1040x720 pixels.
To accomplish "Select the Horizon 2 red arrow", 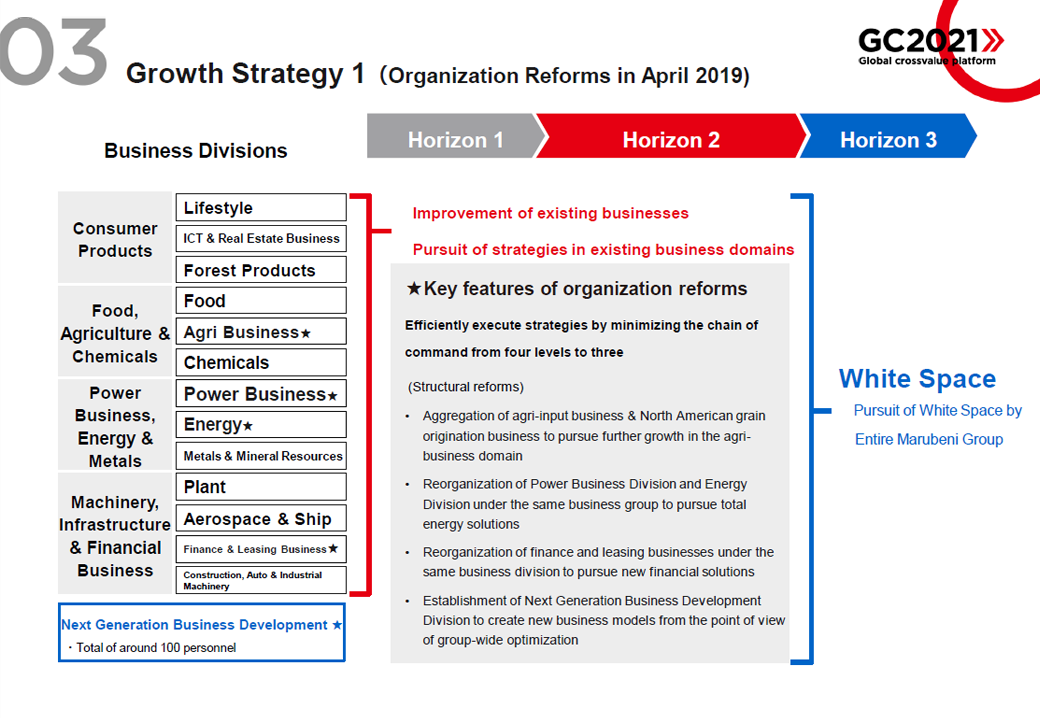I will [670, 140].
